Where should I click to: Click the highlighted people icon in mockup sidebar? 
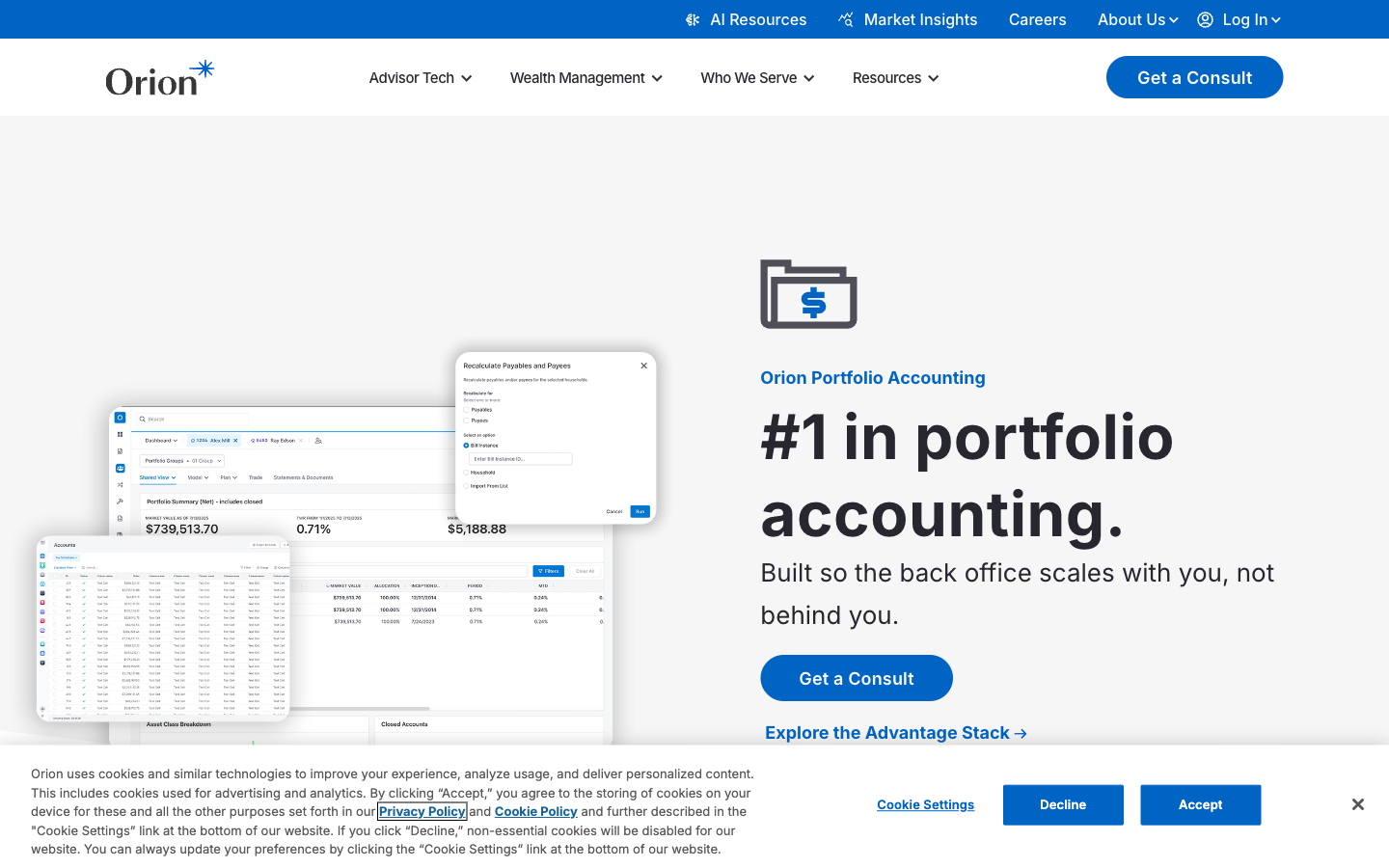pos(120,468)
